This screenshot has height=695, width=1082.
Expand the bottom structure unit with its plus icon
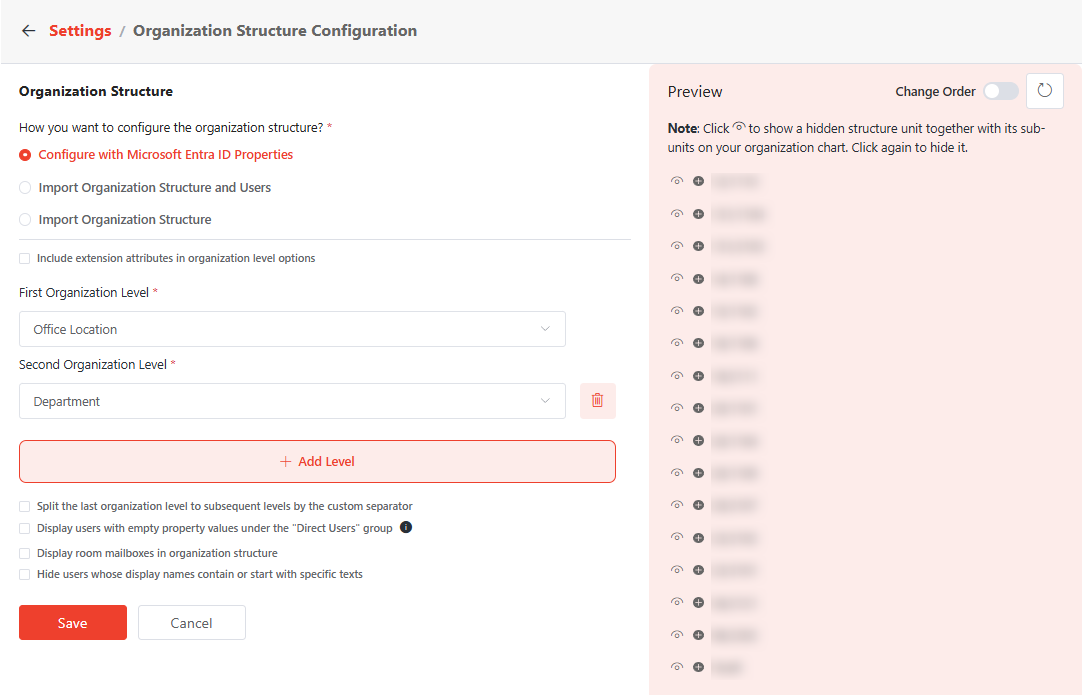pos(698,667)
